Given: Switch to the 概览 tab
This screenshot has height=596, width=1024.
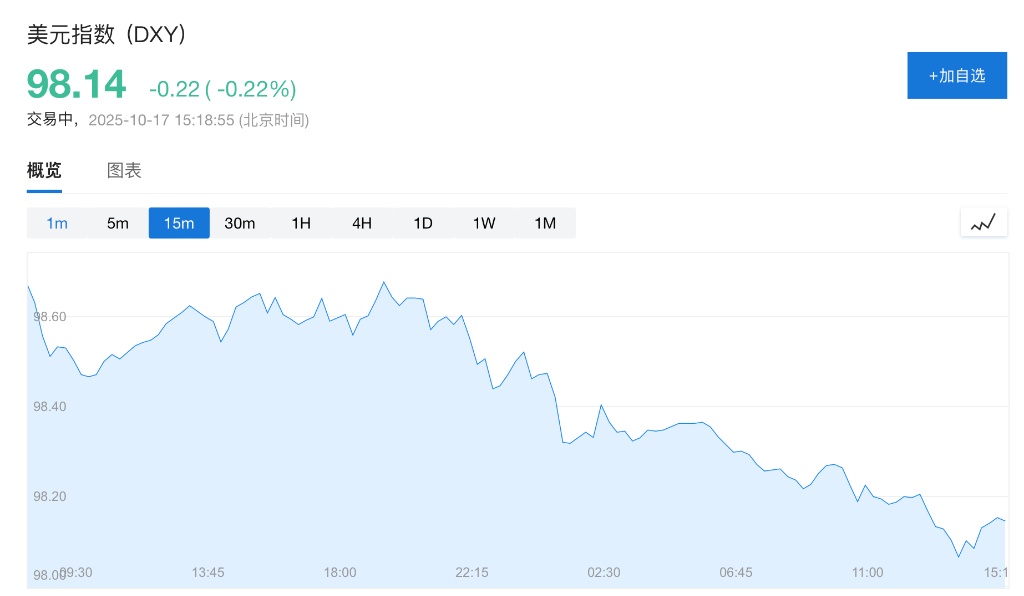Looking at the screenshot, I should 44,170.
